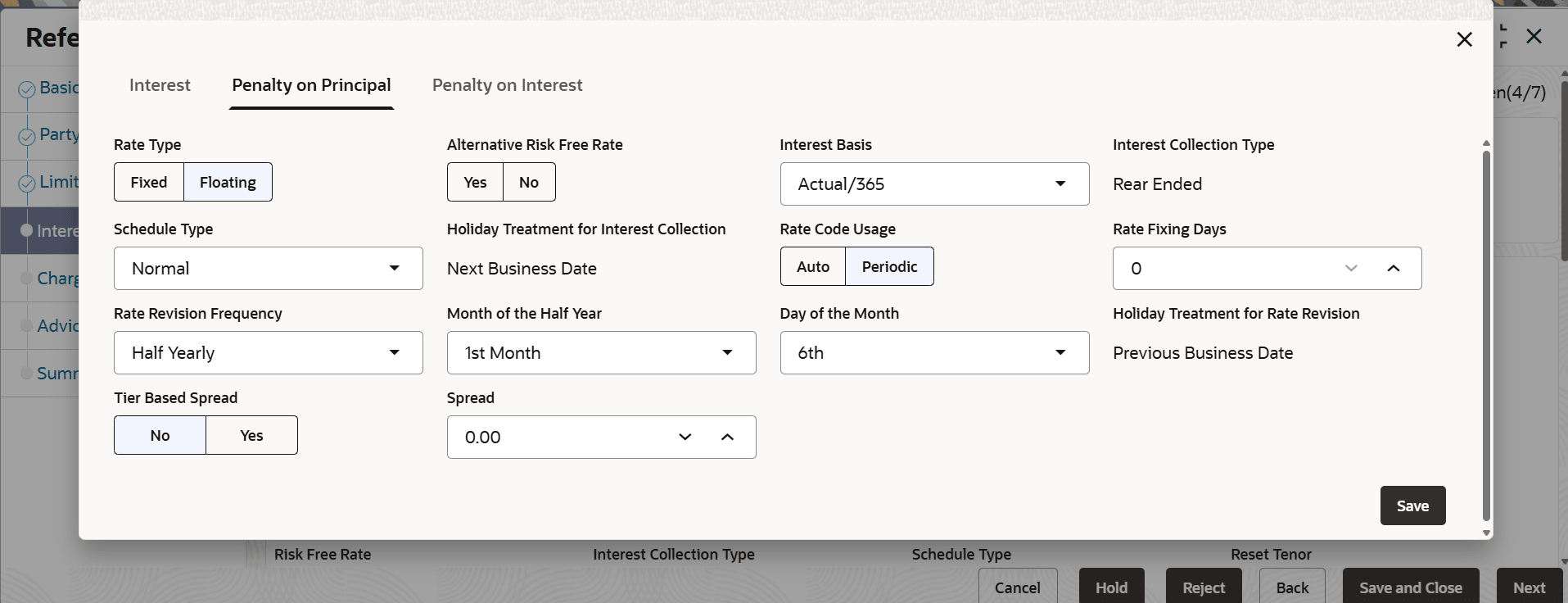The width and height of the screenshot is (1568, 603).
Task: Click the Limit step check icon
Action: tap(26, 184)
